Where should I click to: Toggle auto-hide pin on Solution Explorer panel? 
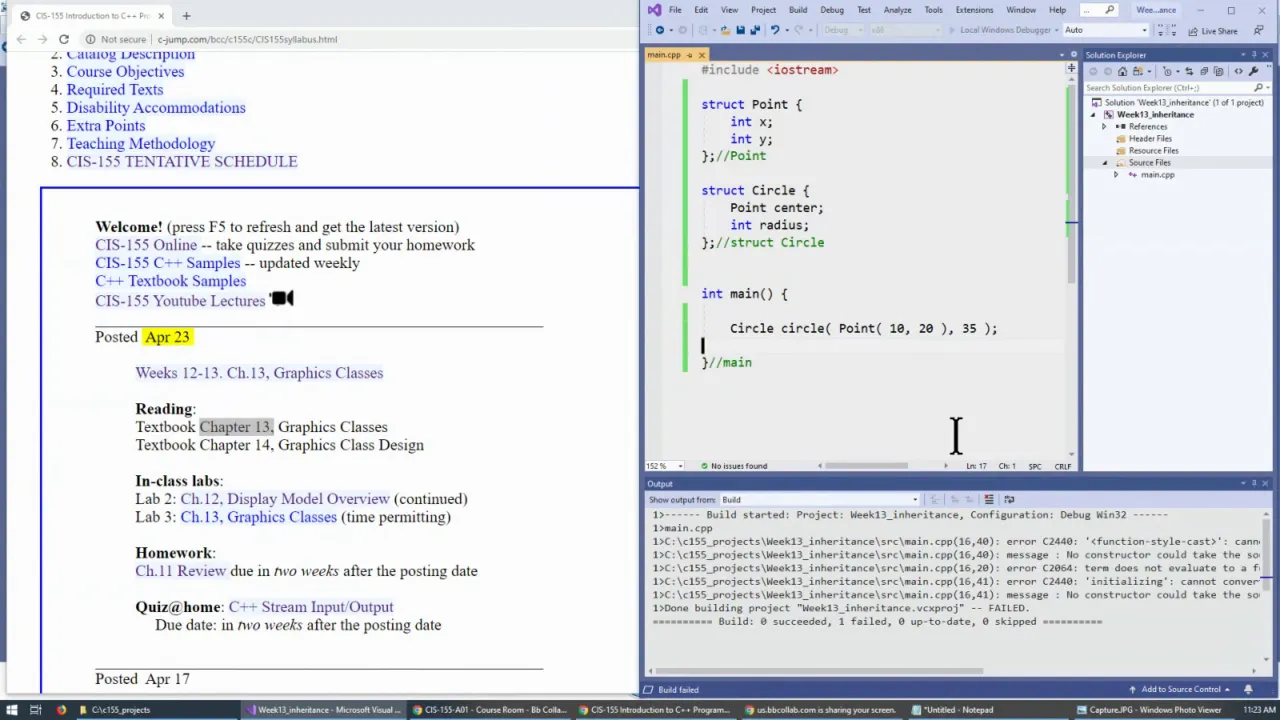point(1255,55)
